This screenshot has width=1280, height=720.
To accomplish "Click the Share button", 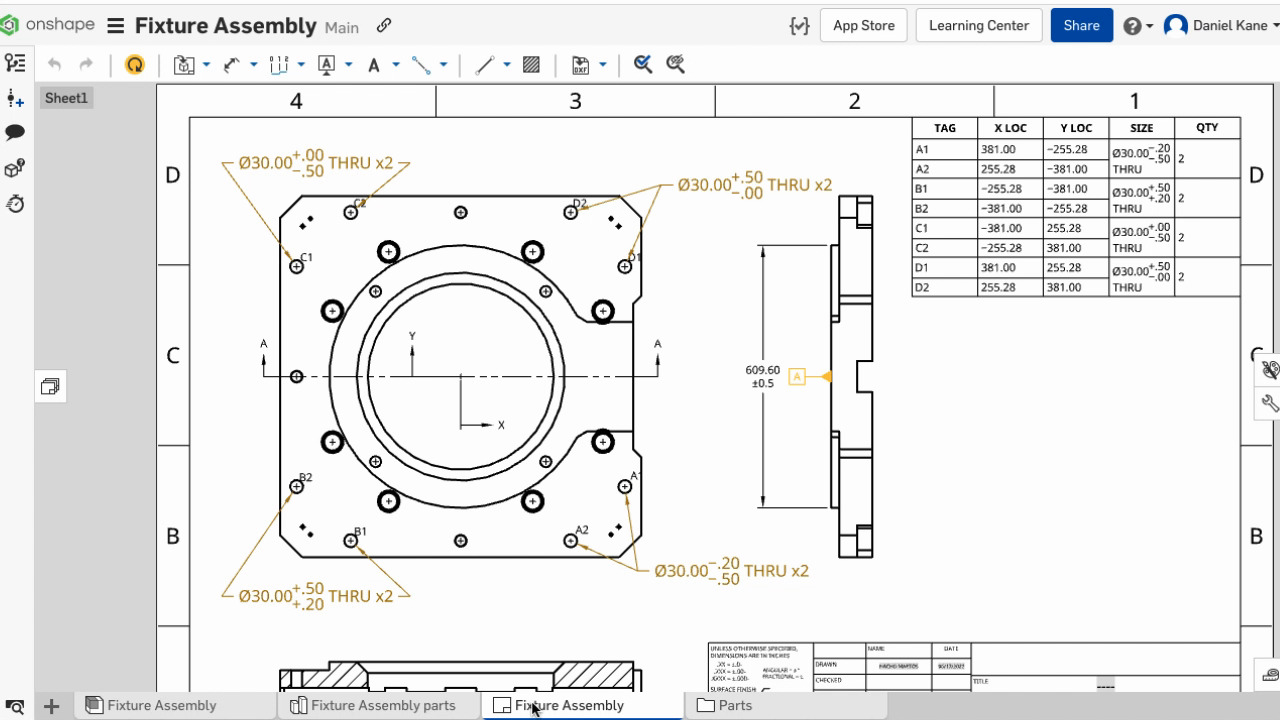I will point(1081,26).
